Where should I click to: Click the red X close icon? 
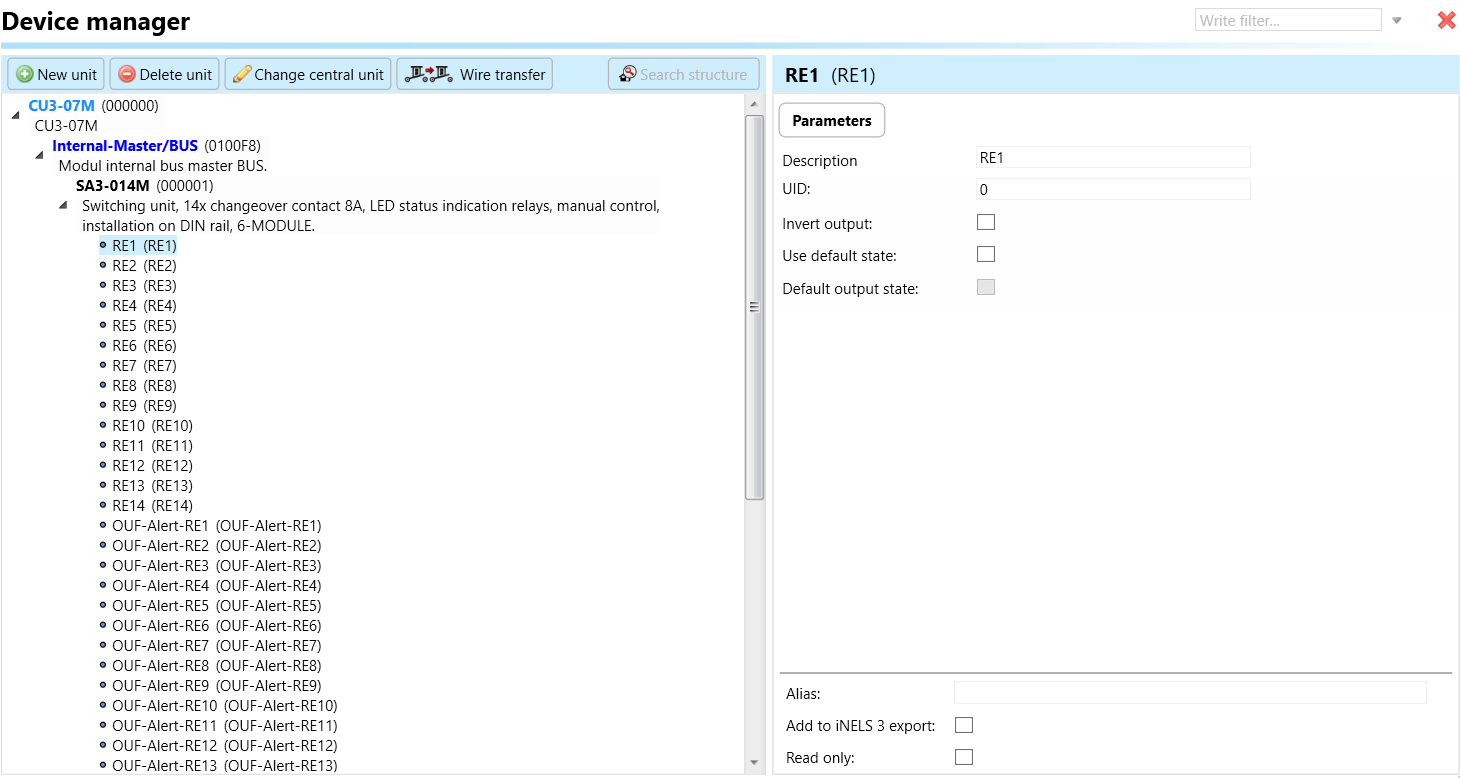point(1446,20)
